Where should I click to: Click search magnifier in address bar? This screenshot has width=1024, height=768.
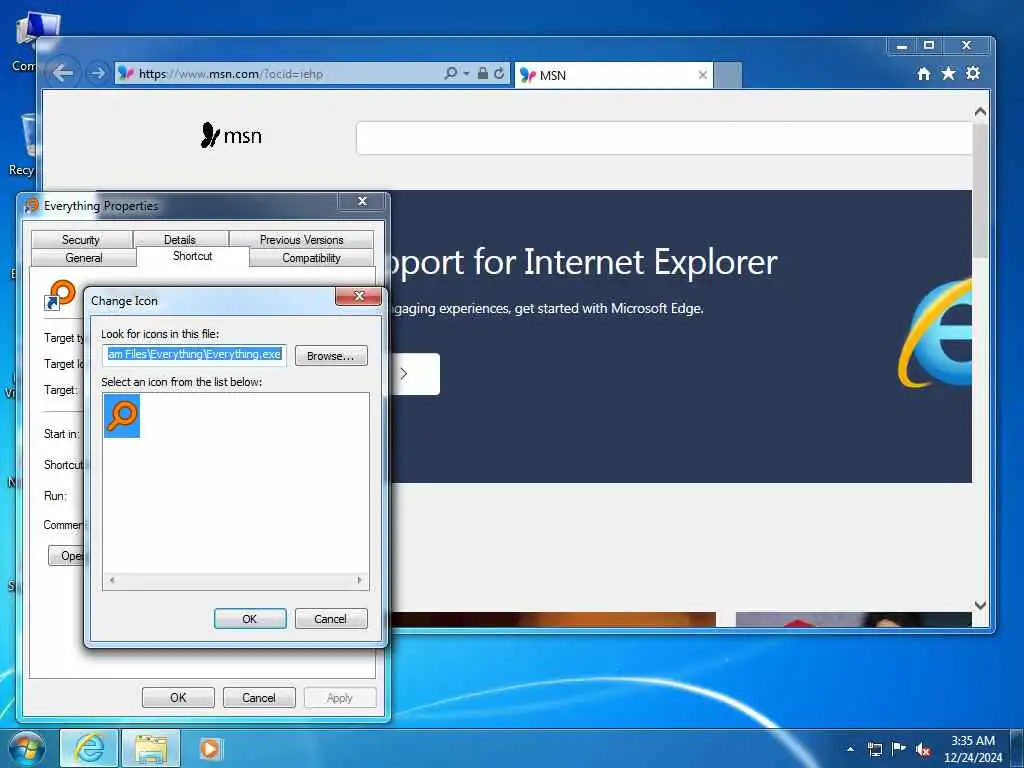[x=451, y=73]
